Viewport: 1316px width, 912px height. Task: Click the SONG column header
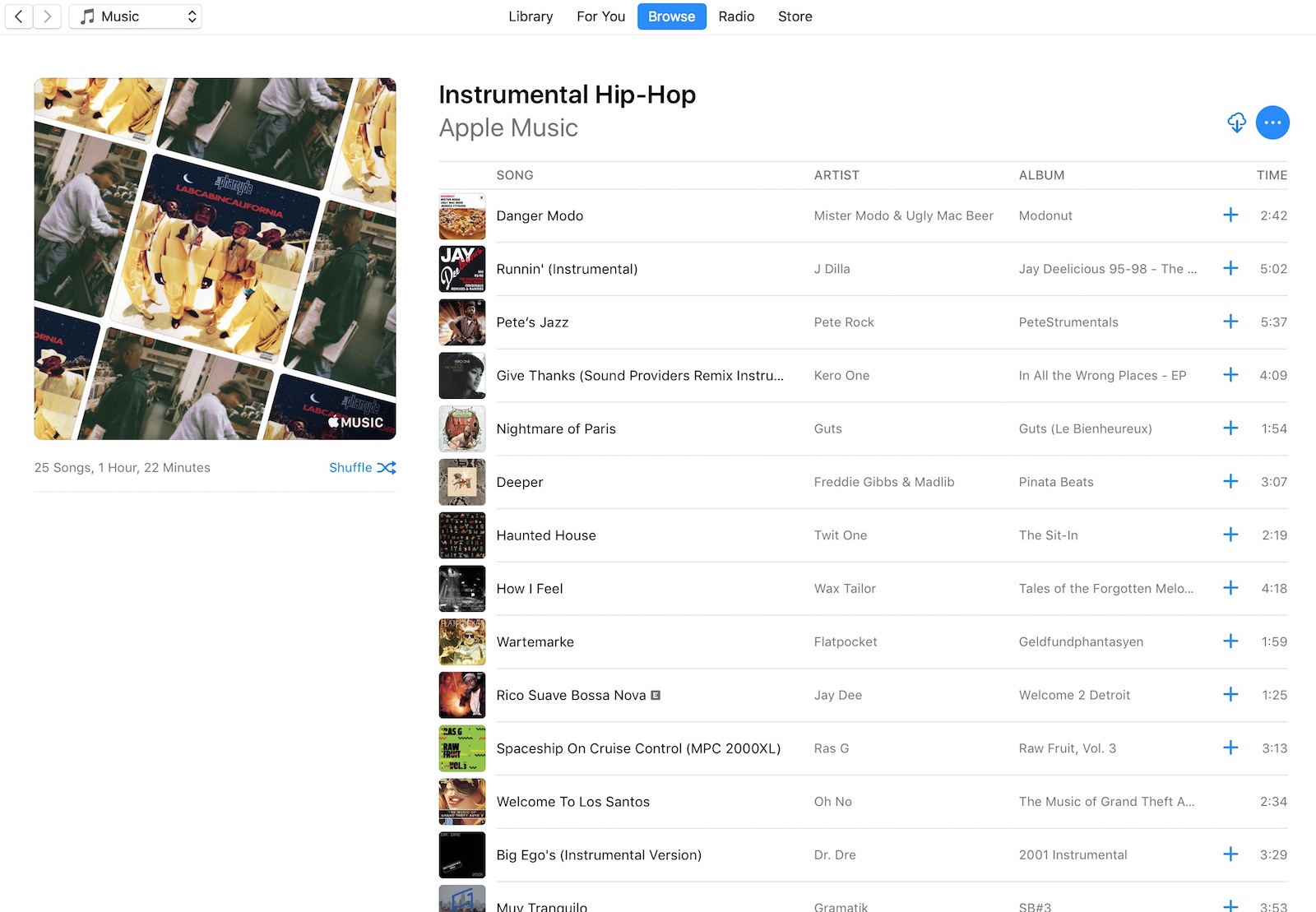coord(515,175)
